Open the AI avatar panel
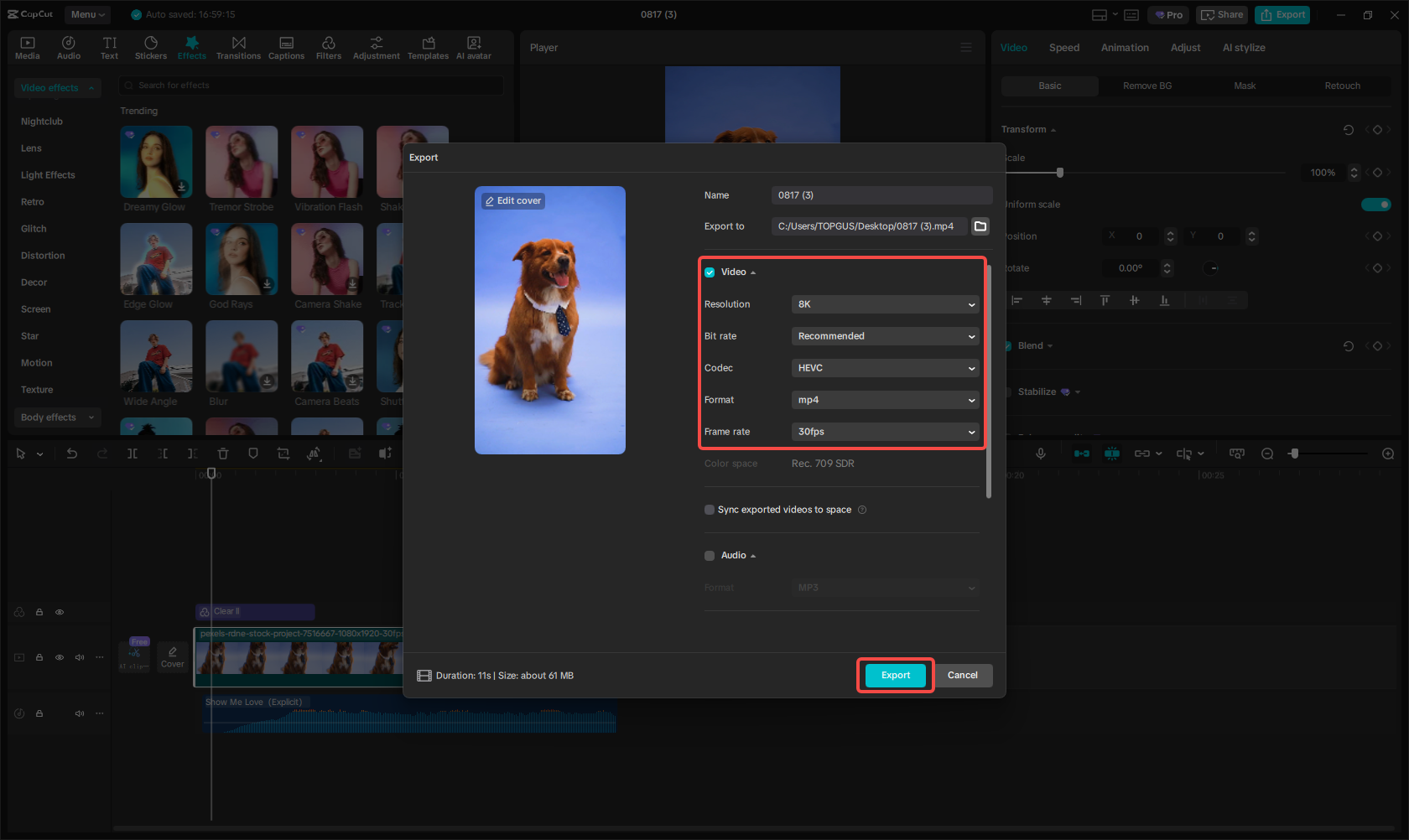Viewport: 1409px width, 840px height. point(473,47)
